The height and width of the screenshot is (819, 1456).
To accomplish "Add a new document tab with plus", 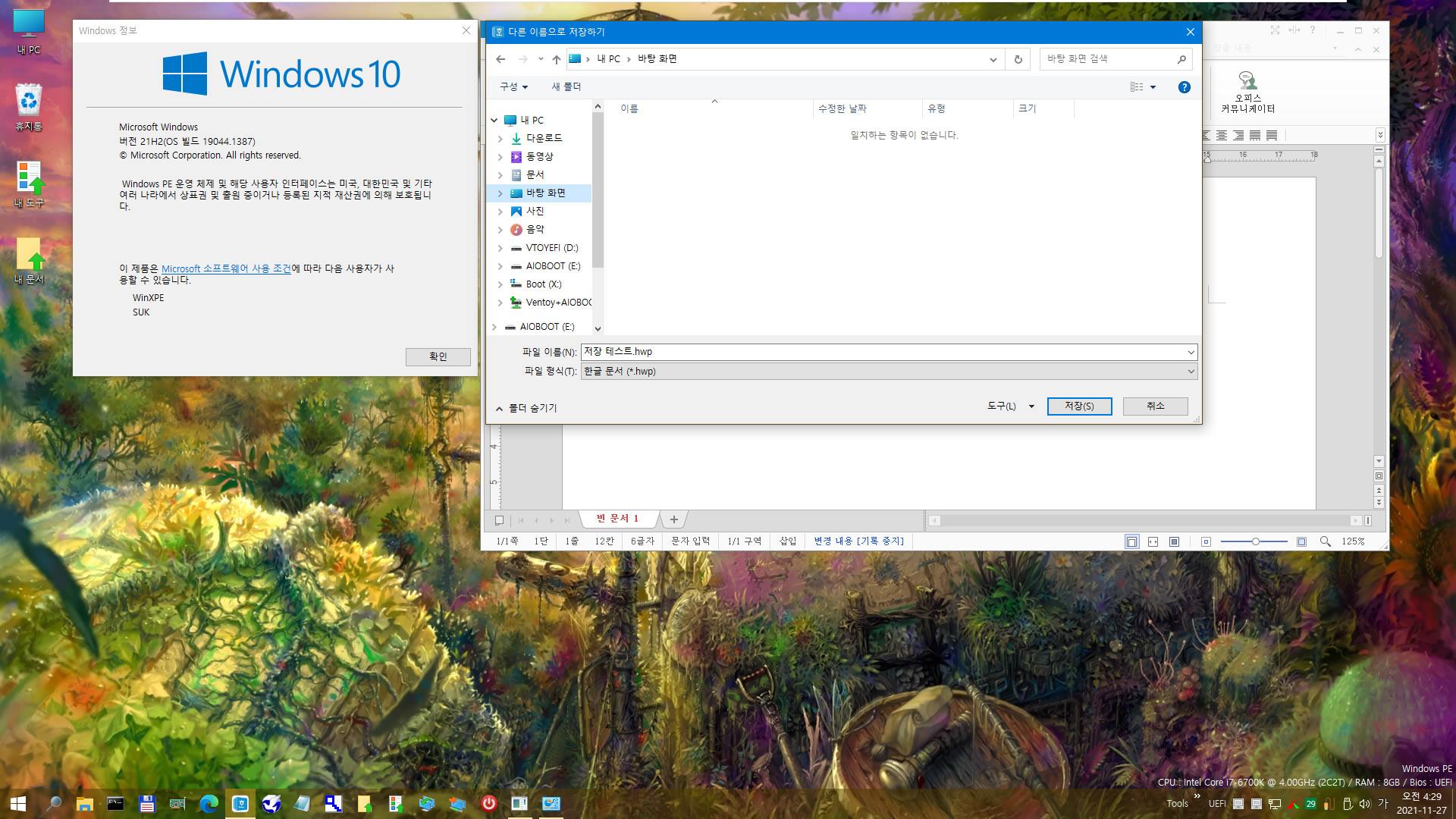I will (x=673, y=519).
